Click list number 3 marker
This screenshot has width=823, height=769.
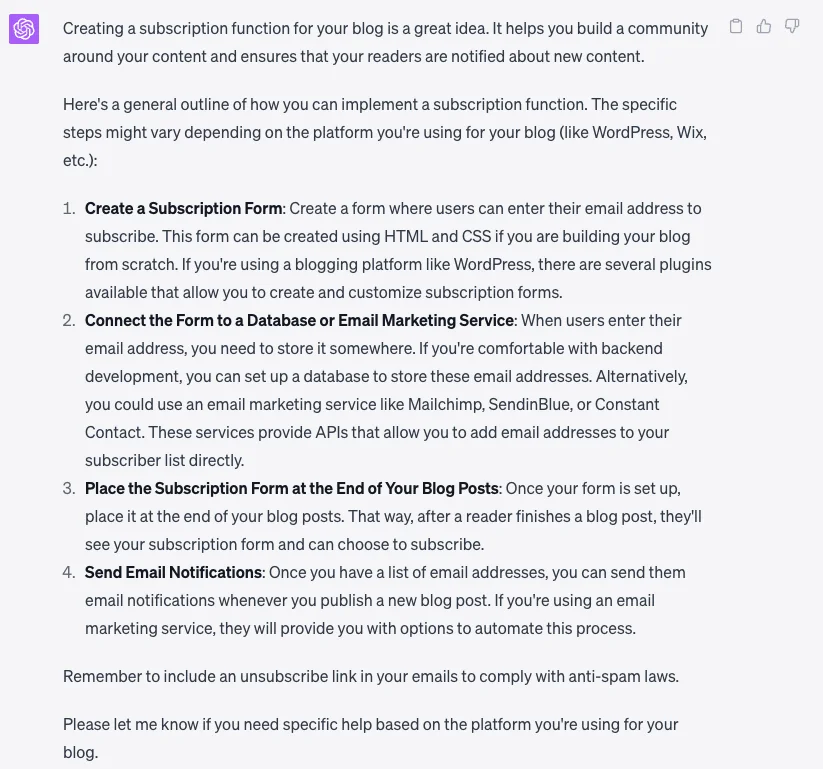(69, 488)
